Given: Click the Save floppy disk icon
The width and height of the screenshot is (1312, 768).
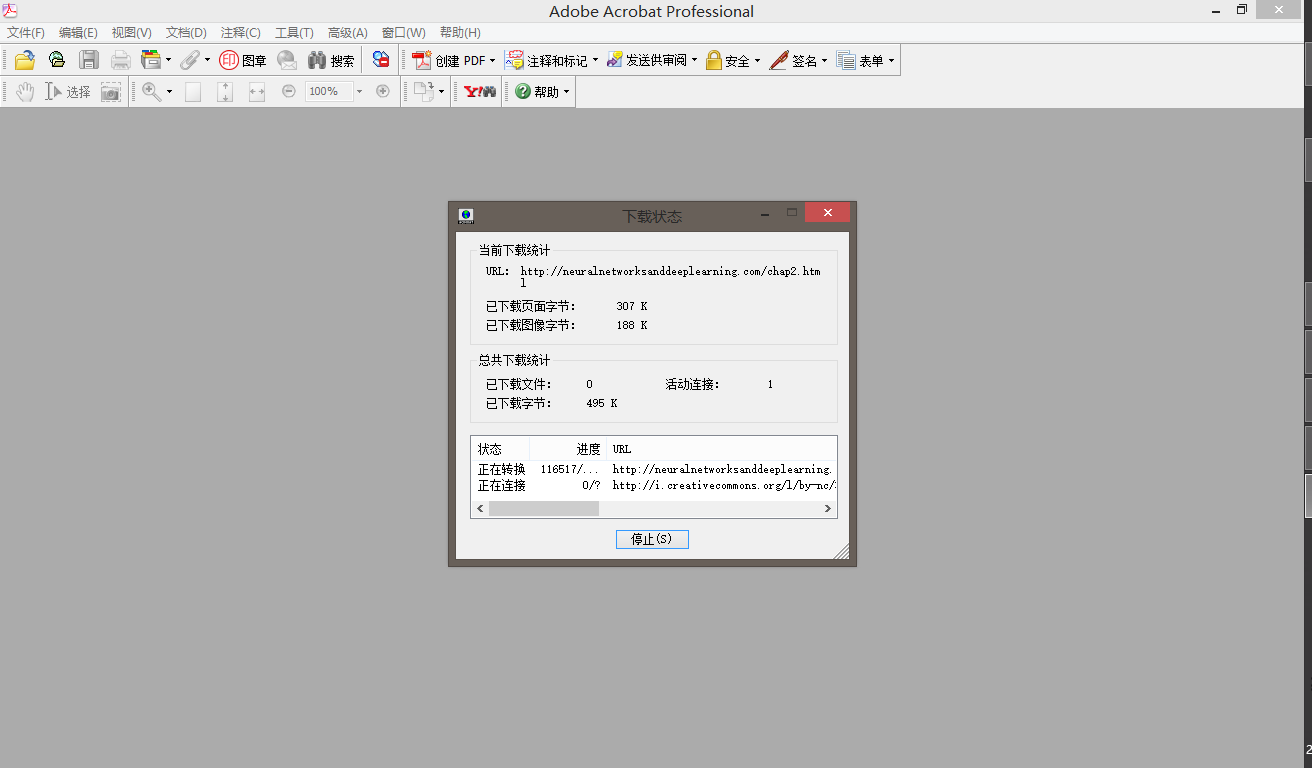Looking at the screenshot, I should coord(89,60).
